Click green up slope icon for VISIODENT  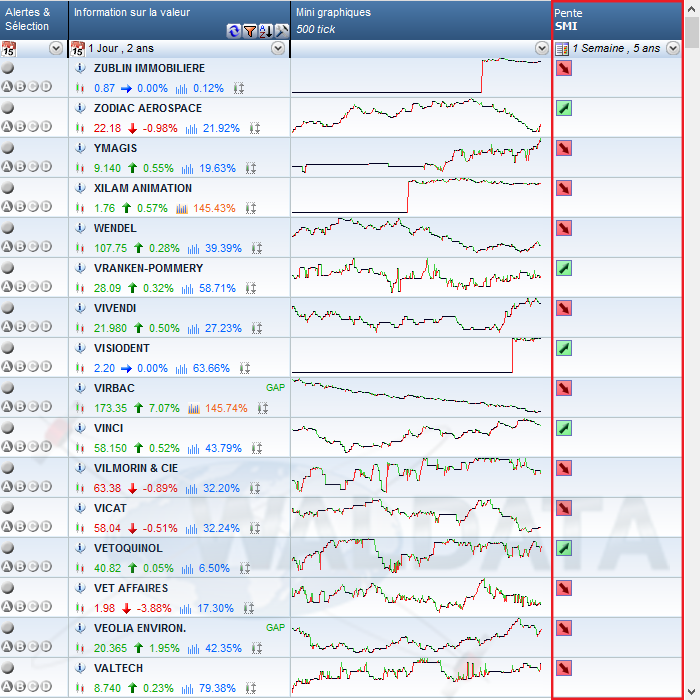tap(564, 348)
